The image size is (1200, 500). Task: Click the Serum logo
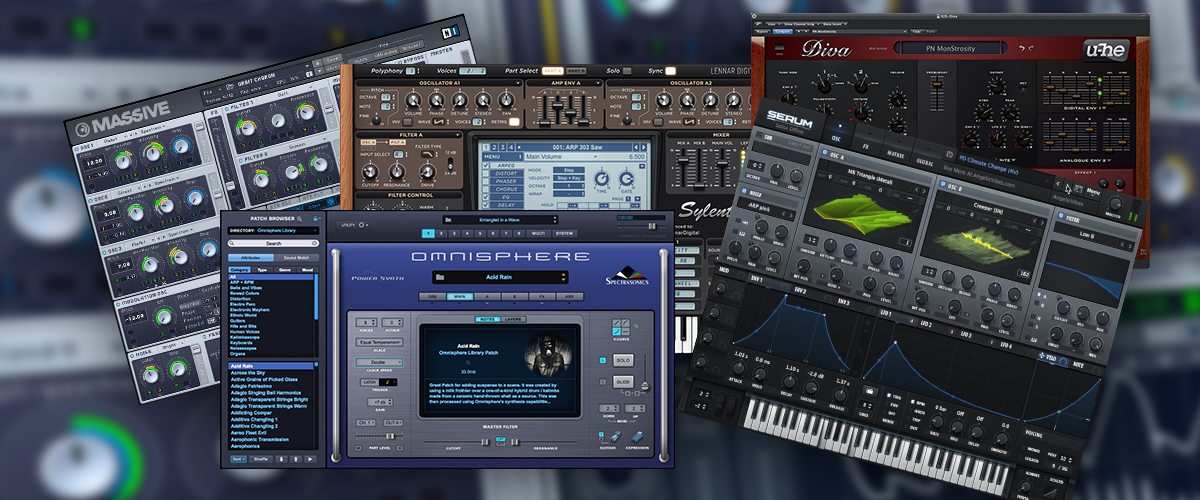[x=790, y=117]
